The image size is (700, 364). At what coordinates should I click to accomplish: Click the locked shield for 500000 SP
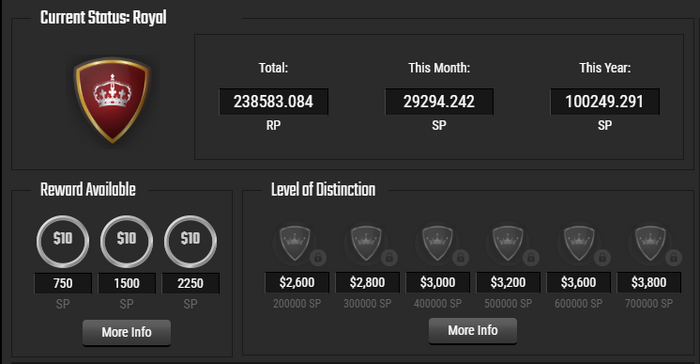pos(508,243)
